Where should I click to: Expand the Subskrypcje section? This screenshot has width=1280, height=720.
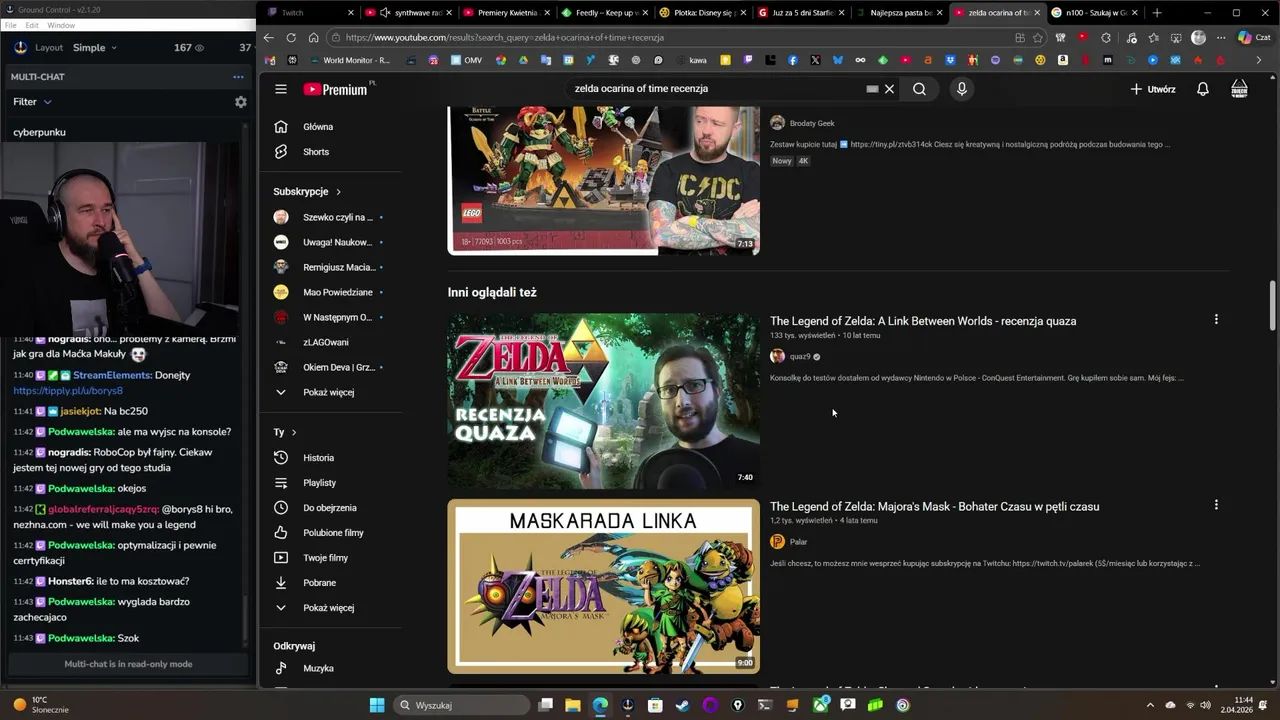tap(307, 191)
